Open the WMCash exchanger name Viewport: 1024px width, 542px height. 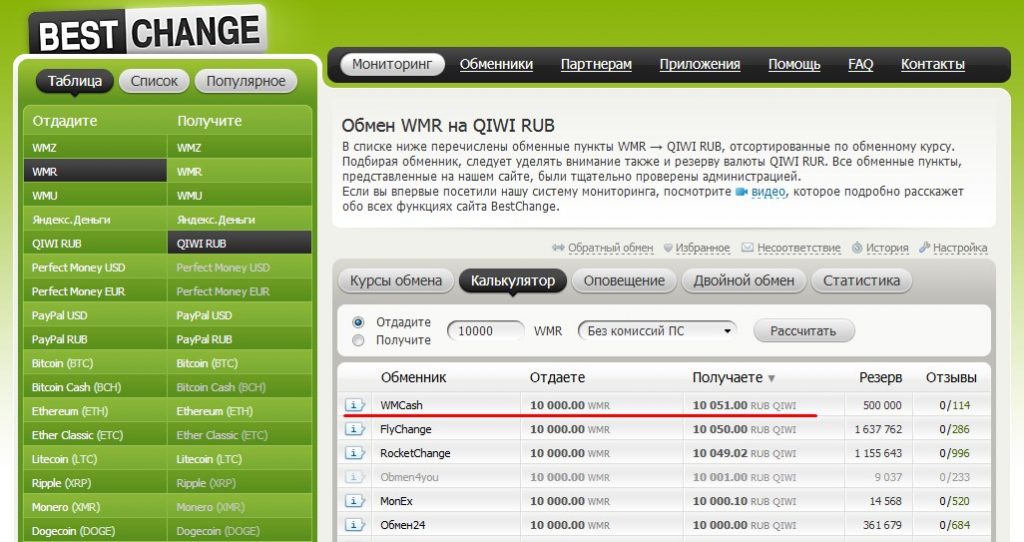point(401,405)
